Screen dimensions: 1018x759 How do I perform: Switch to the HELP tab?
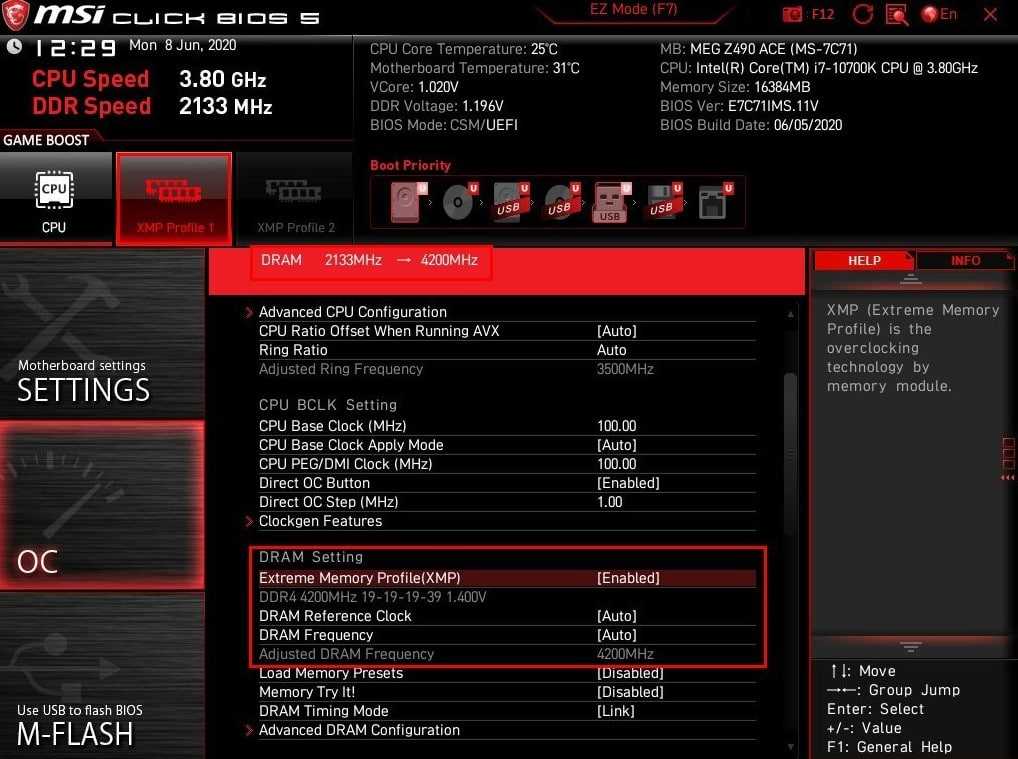[863, 260]
